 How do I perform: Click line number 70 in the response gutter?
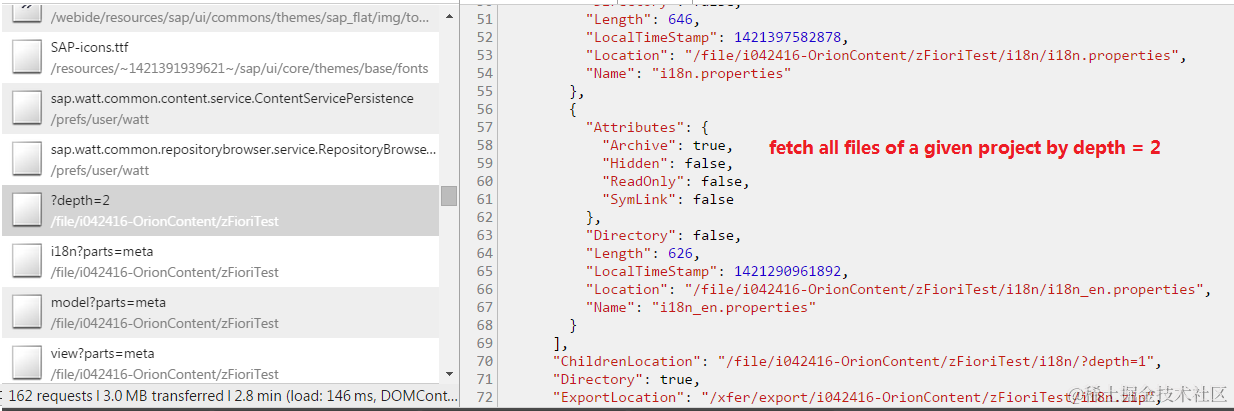point(485,361)
